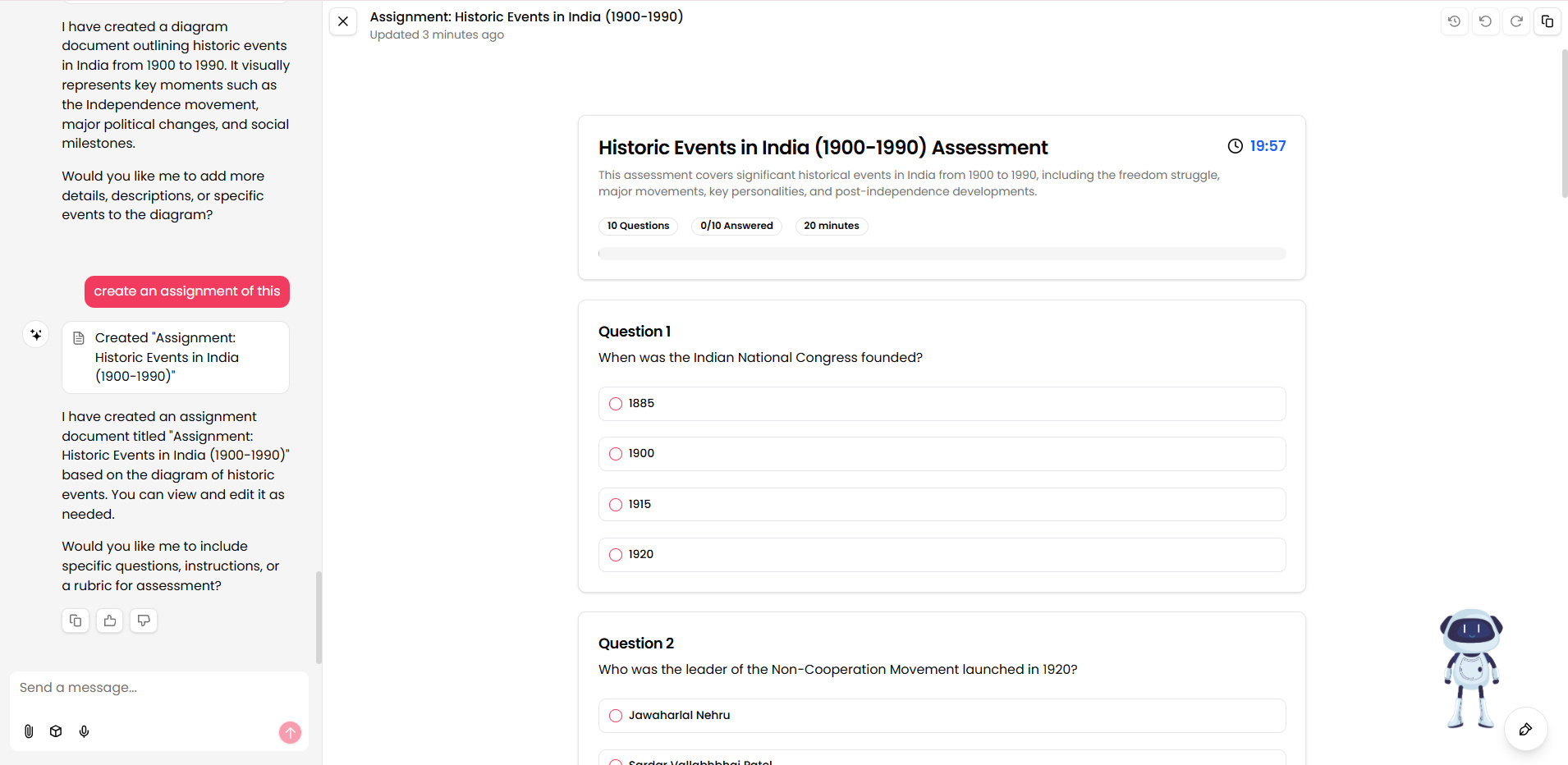Copy the document with the top copy icon
The image size is (1568, 765).
tap(1547, 21)
